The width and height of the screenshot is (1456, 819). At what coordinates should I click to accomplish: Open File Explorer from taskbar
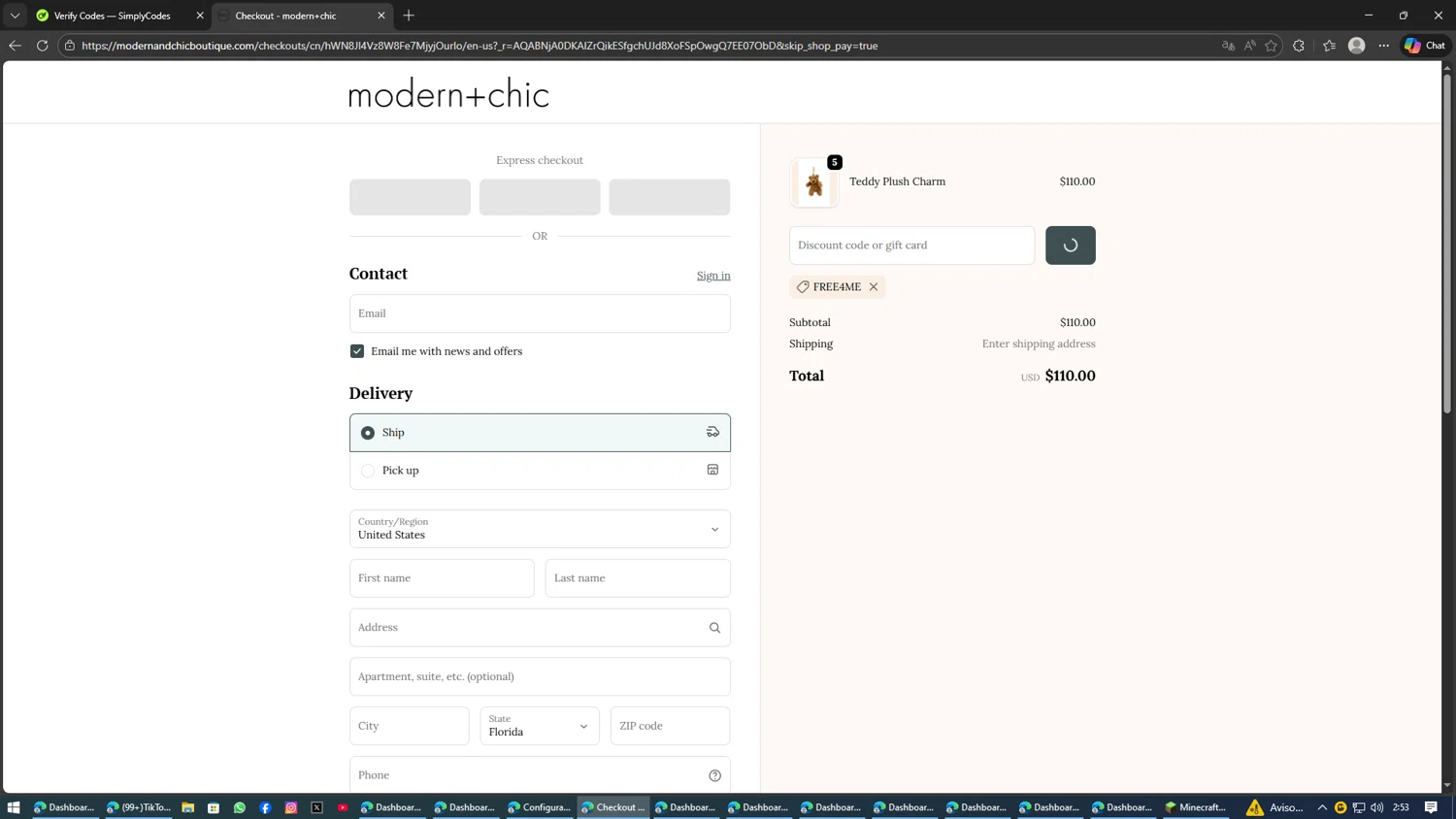click(188, 807)
